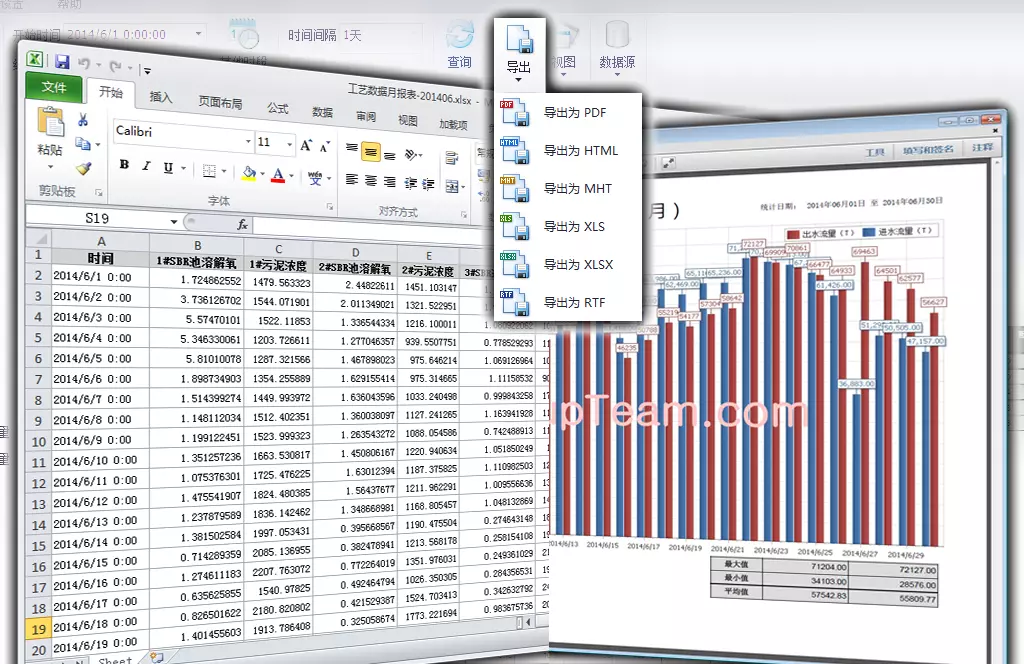The height and width of the screenshot is (664, 1024).
Task: Expand the 字体 font dialog launcher
Action: pyautogui.click(x=330, y=207)
